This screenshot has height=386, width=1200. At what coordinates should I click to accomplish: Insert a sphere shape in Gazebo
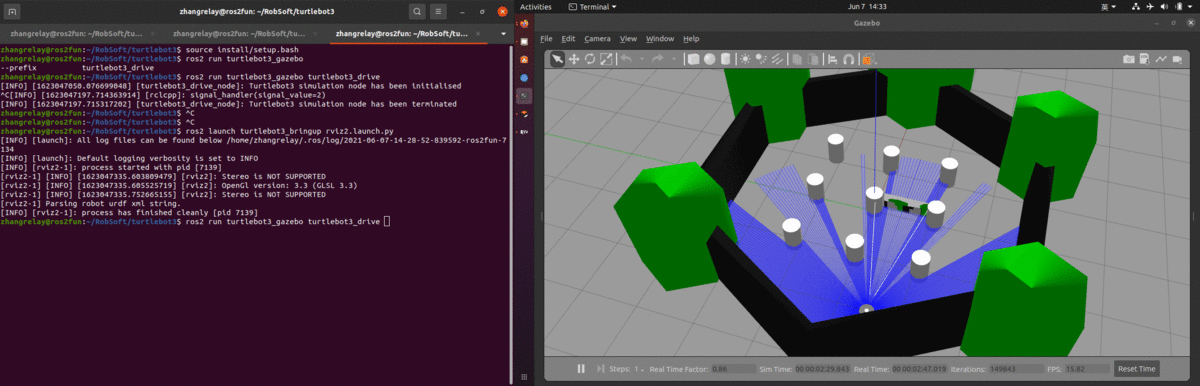tap(709, 59)
